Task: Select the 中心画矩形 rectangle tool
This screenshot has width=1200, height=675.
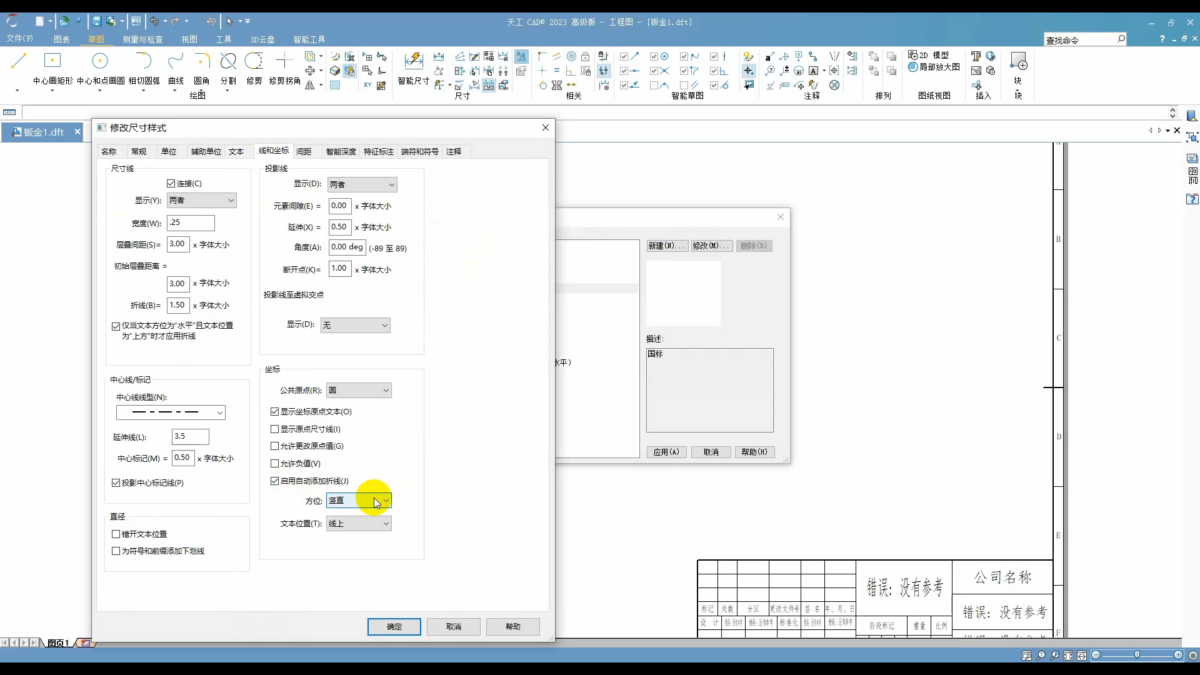Action: (x=52, y=67)
